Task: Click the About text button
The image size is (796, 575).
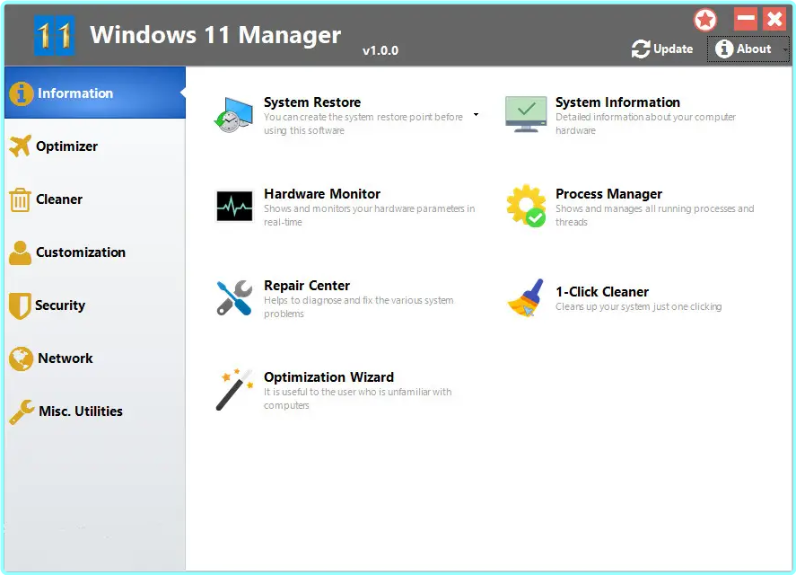Action: point(753,49)
